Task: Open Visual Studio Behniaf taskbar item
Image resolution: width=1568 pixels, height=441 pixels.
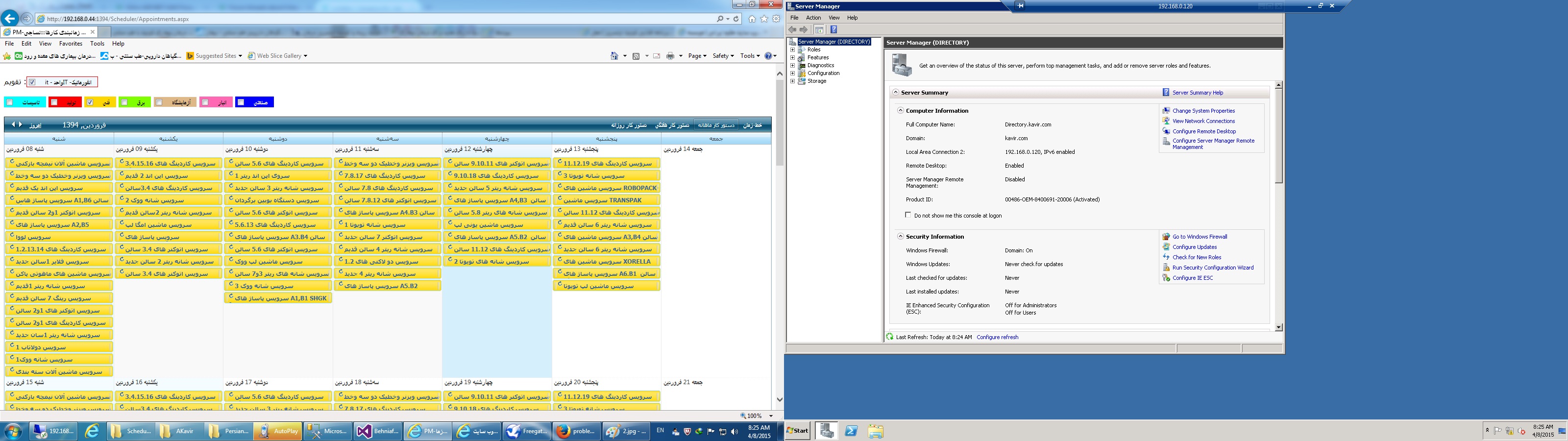Action: coord(377,431)
